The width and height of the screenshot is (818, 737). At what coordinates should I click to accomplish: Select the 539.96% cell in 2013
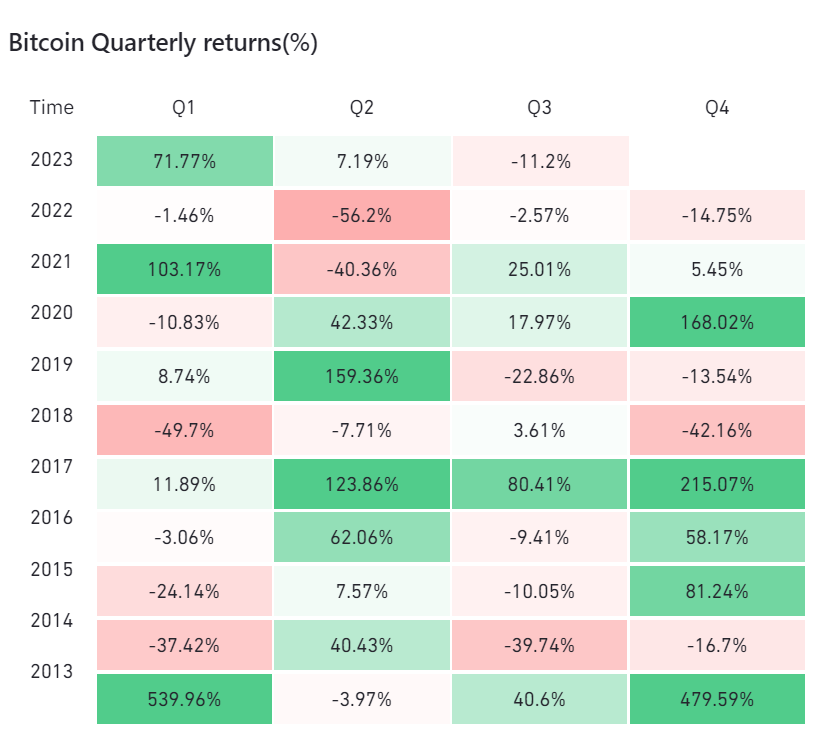coord(185,699)
